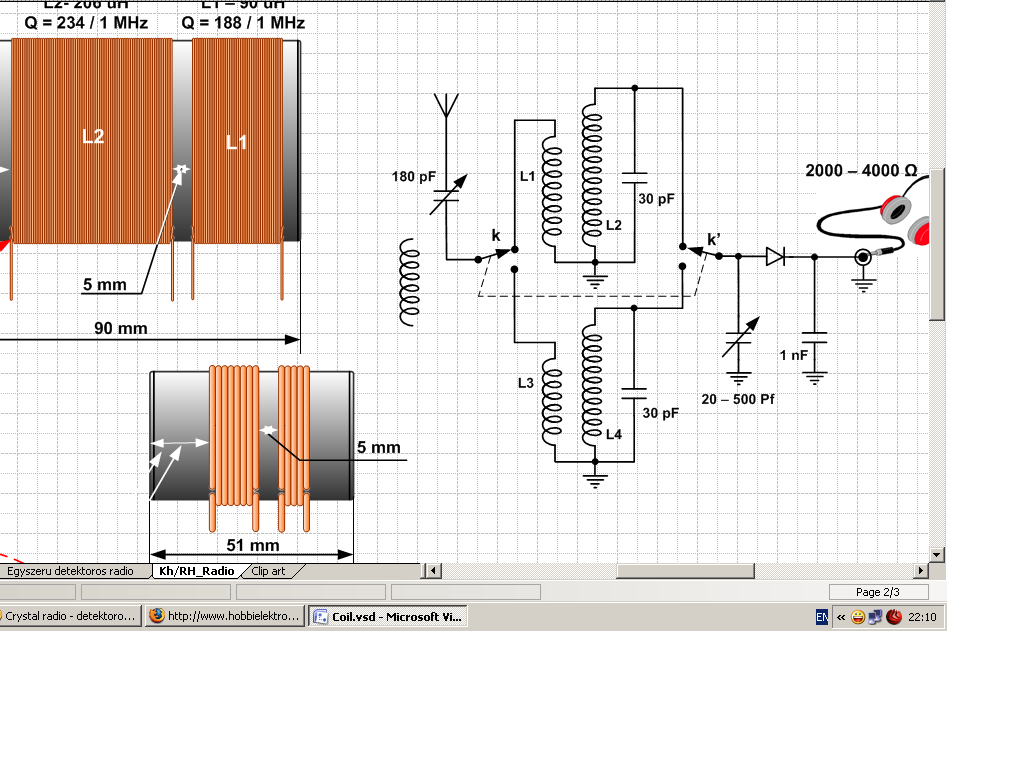This screenshot has width=1024, height=768.
Task: Click the 30 pF label beside L2
Action: pos(656,199)
